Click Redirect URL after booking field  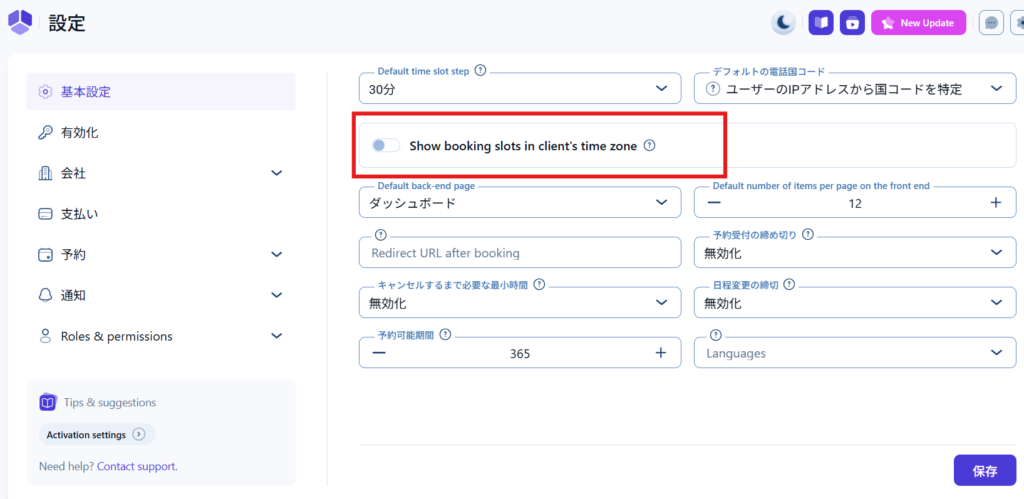(x=519, y=253)
